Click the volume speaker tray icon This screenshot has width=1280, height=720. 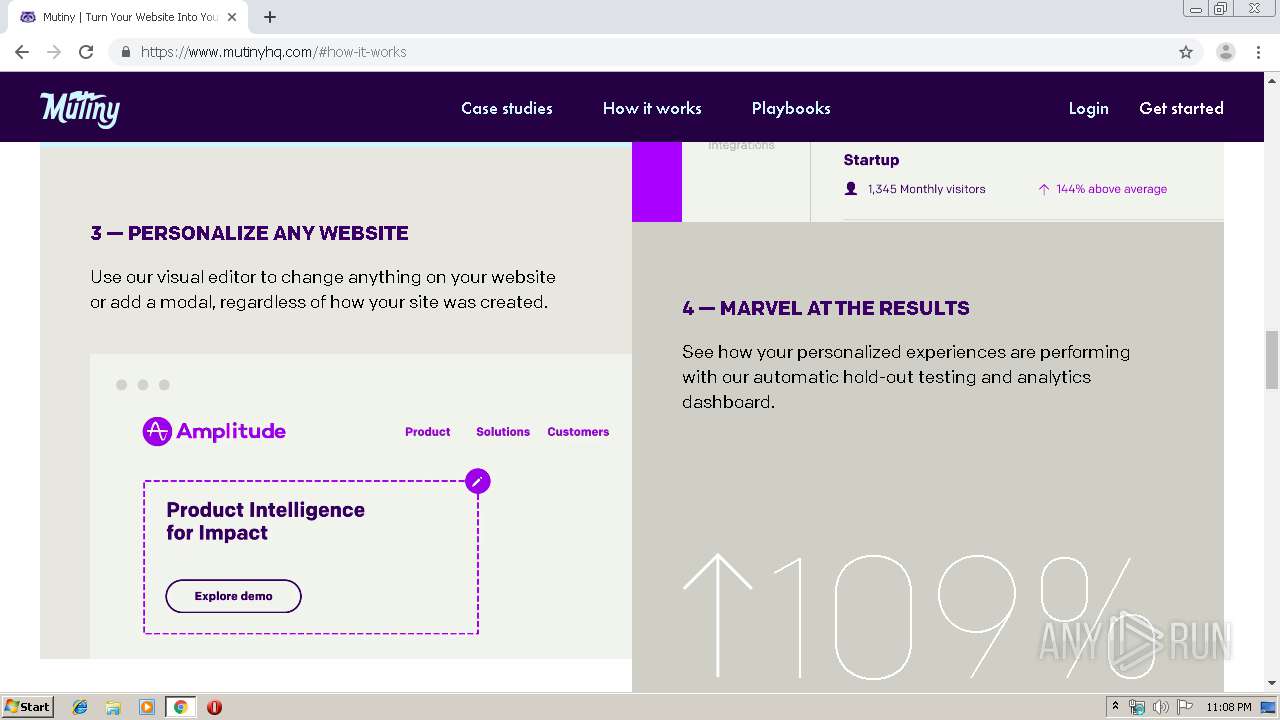pyautogui.click(x=1160, y=707)
